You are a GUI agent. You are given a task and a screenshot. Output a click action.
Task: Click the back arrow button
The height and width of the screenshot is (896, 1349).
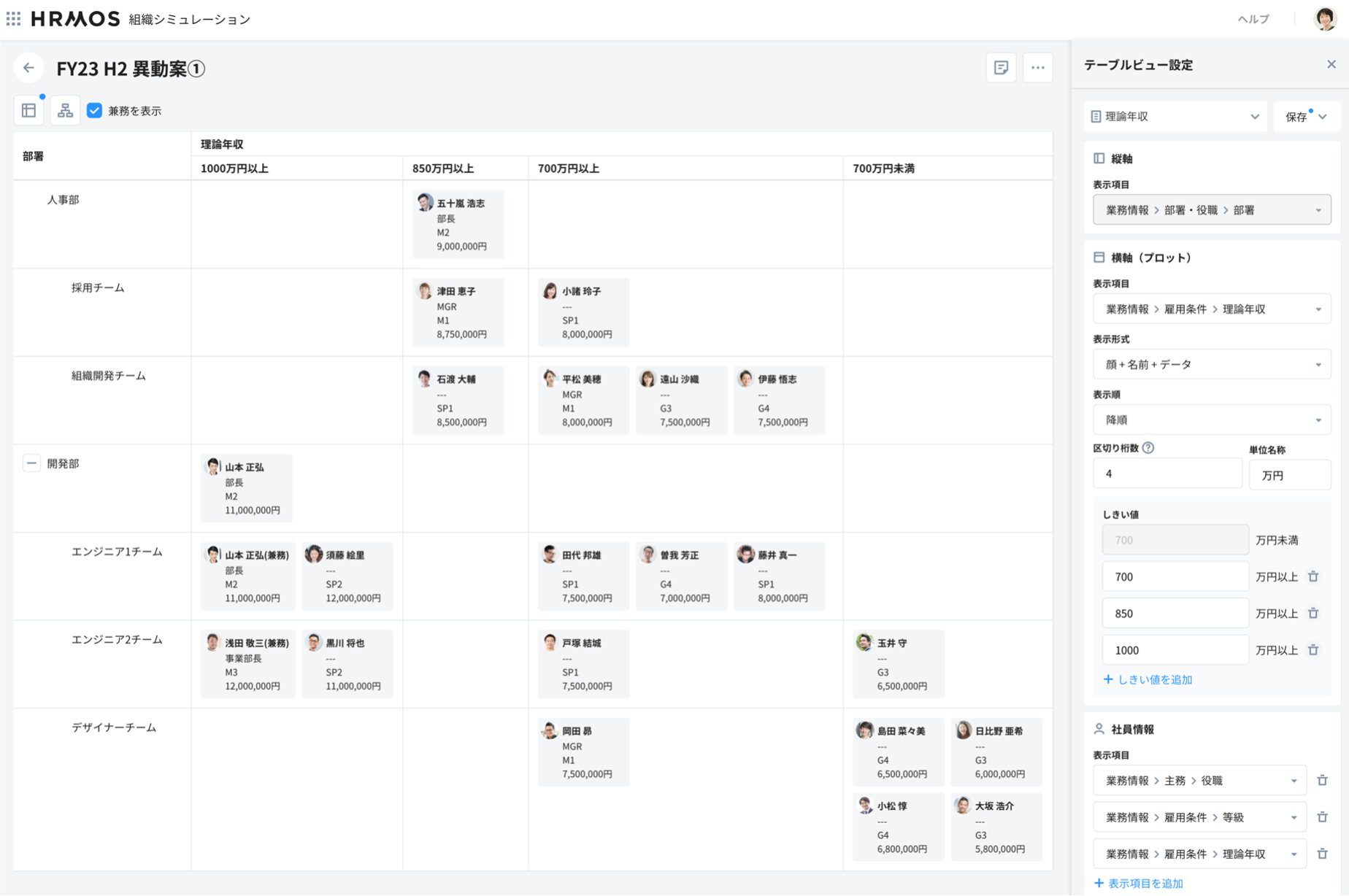point(28,68)
